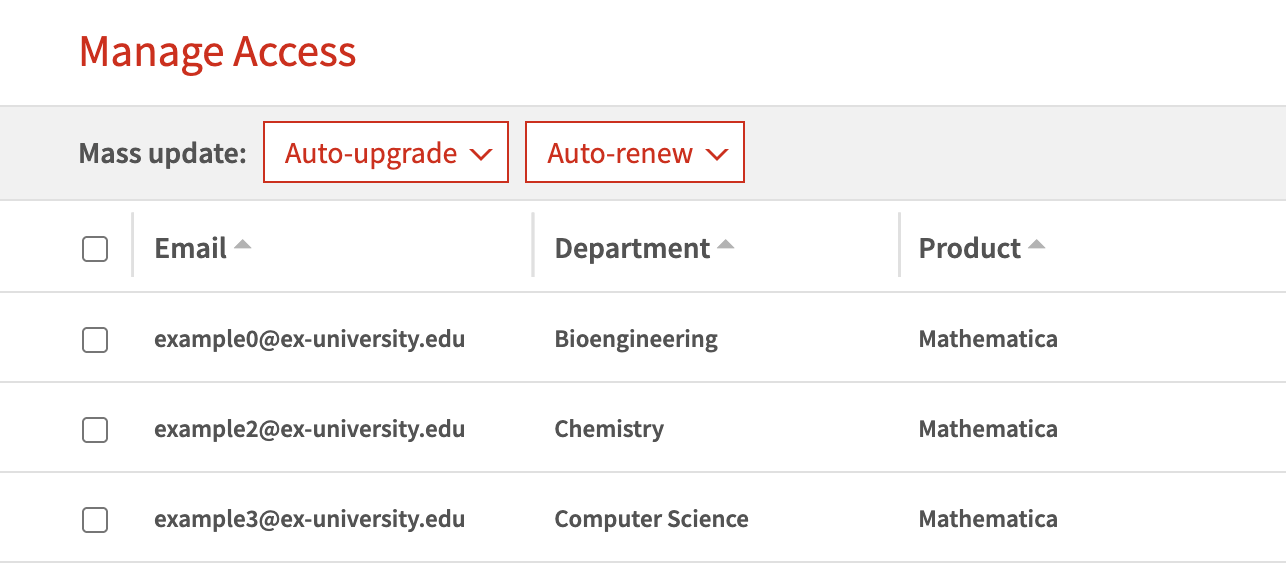Image resolution: width=1286 pixels, height=588 pixels.
Task: Click the Computer Science department cell
Action: coord(652,520)
